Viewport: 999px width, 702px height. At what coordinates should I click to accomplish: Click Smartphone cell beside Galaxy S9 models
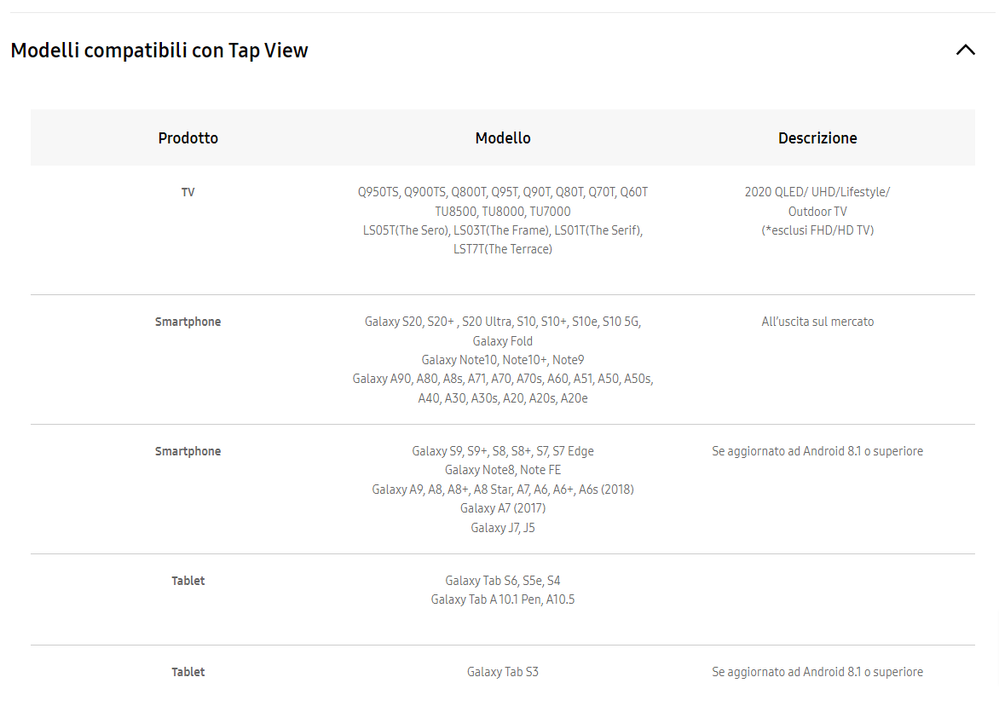coord(188,451)
